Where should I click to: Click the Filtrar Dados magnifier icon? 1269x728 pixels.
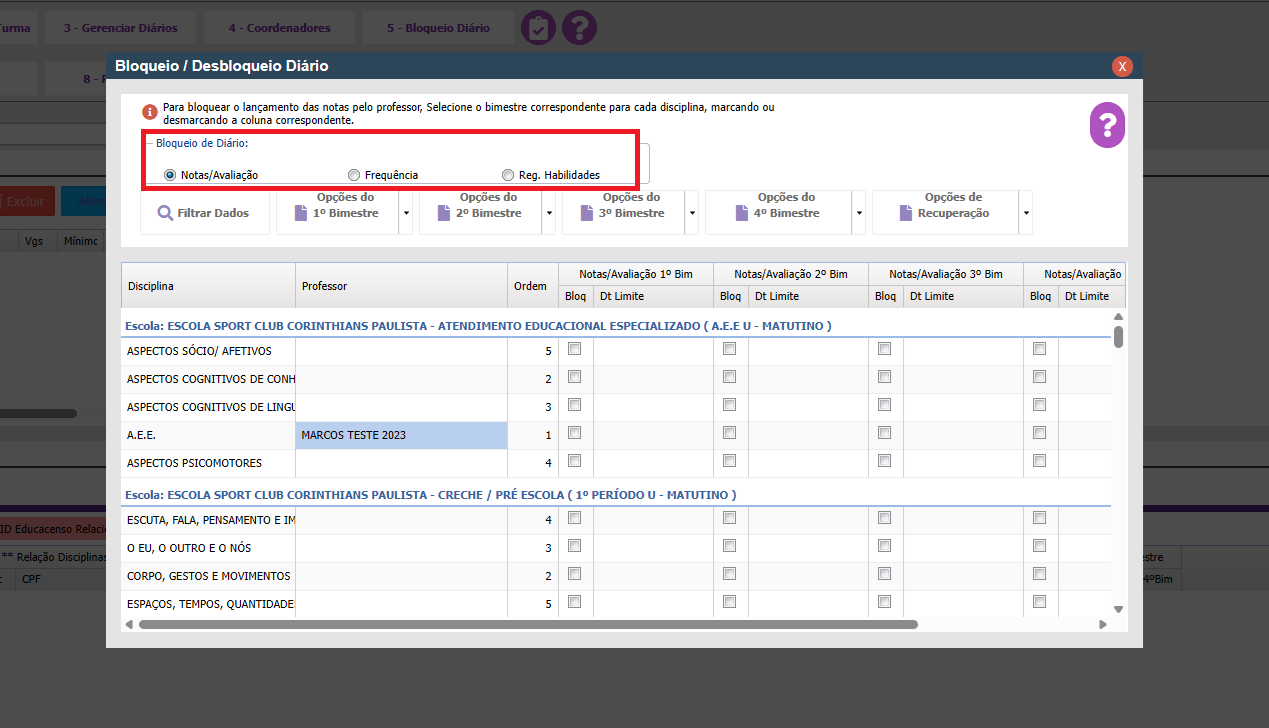pos(166,213)
